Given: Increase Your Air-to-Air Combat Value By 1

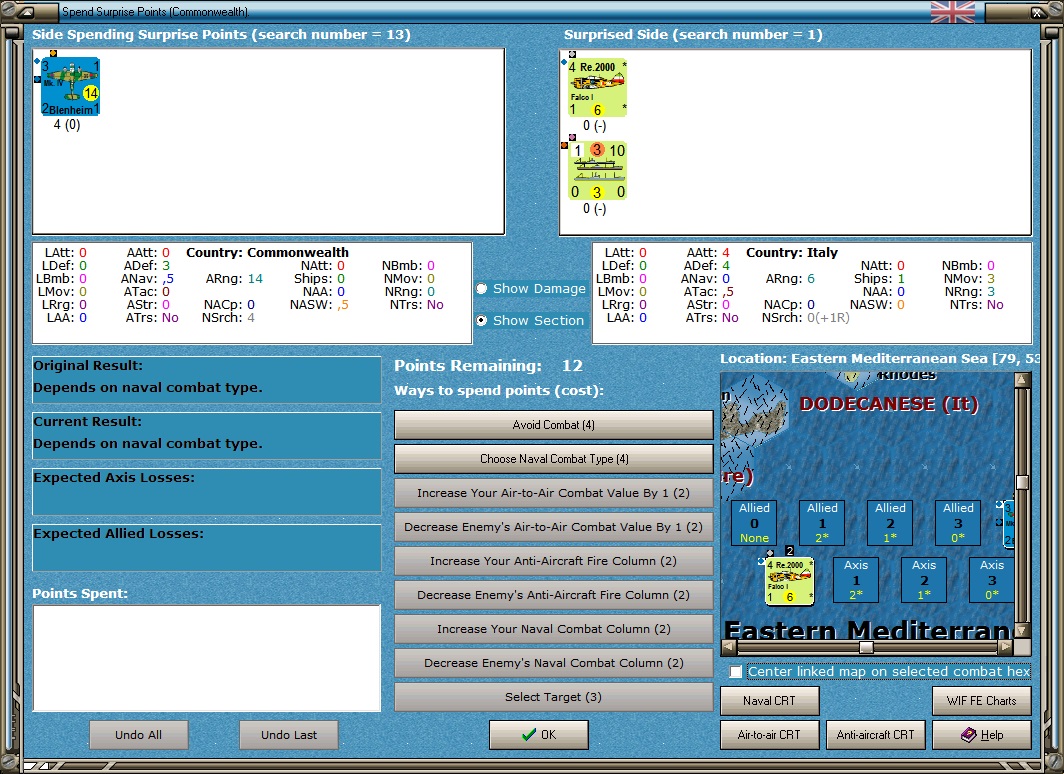Looking at the screenshot, I should click(x=553, y=493).
